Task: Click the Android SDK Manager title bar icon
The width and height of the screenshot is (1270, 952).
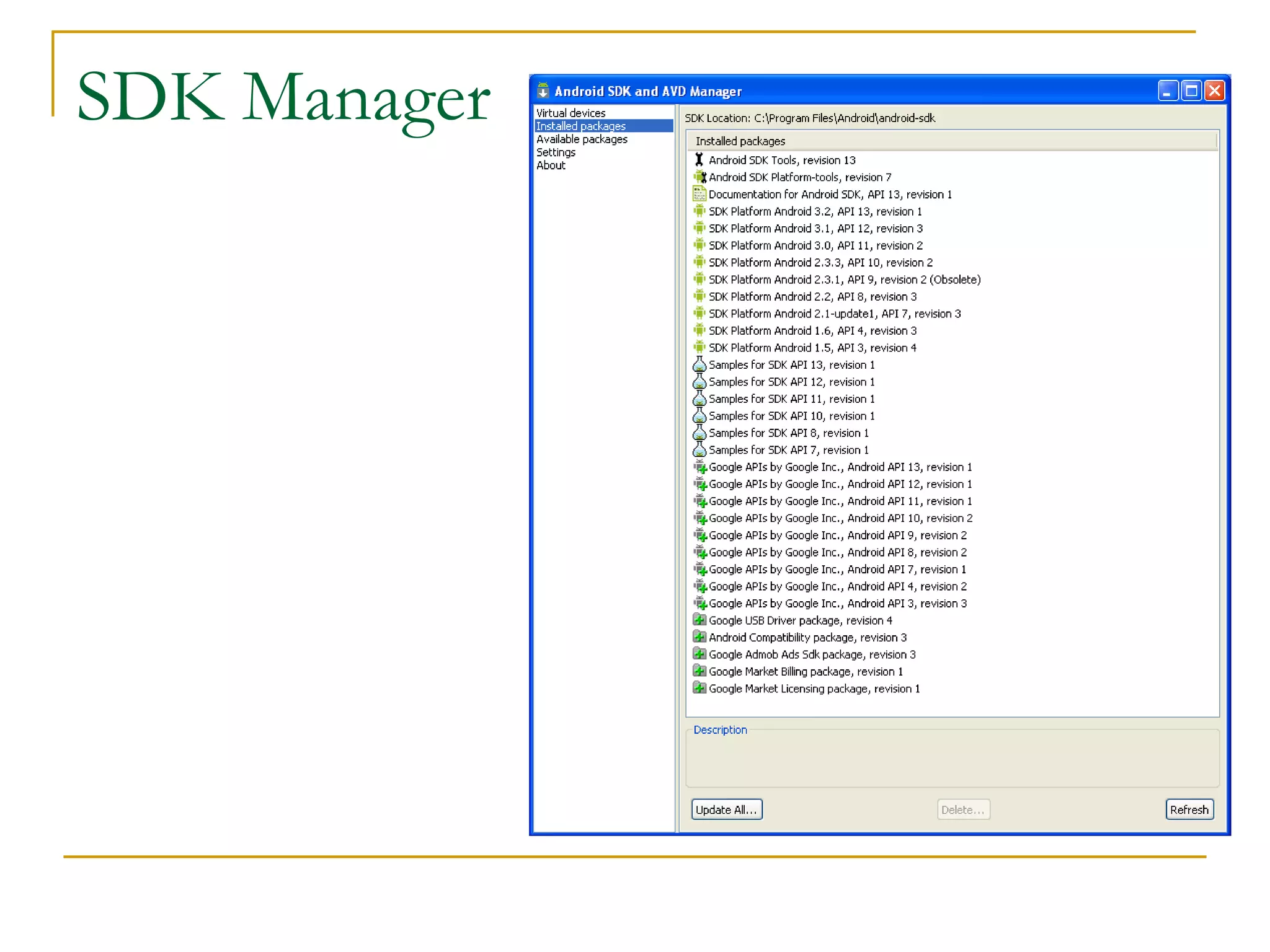Action: [x=543, y=91]
